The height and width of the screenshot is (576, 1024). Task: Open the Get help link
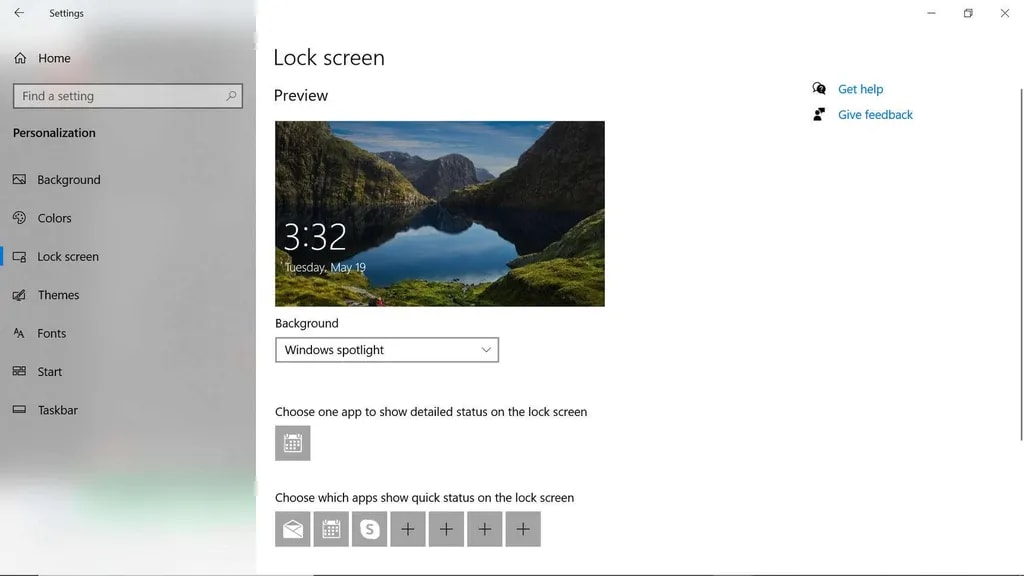(x=860, y=89)
